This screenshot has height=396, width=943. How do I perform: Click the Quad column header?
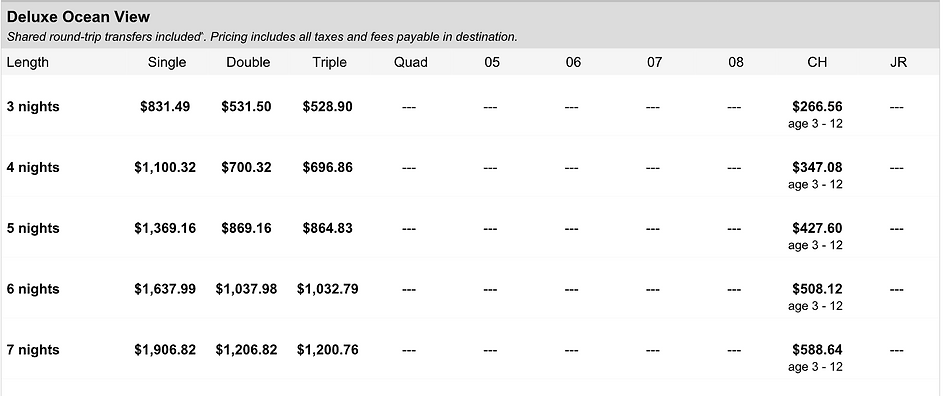point(411,63)
